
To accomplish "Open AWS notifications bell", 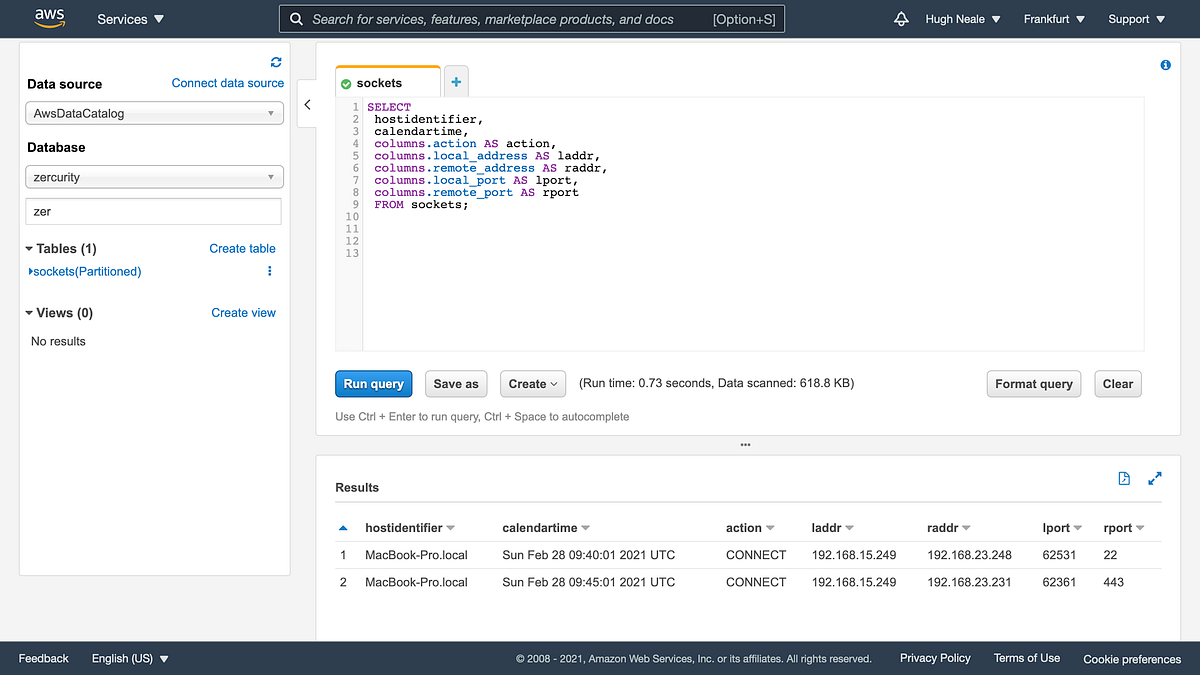I will click(901, 18).
